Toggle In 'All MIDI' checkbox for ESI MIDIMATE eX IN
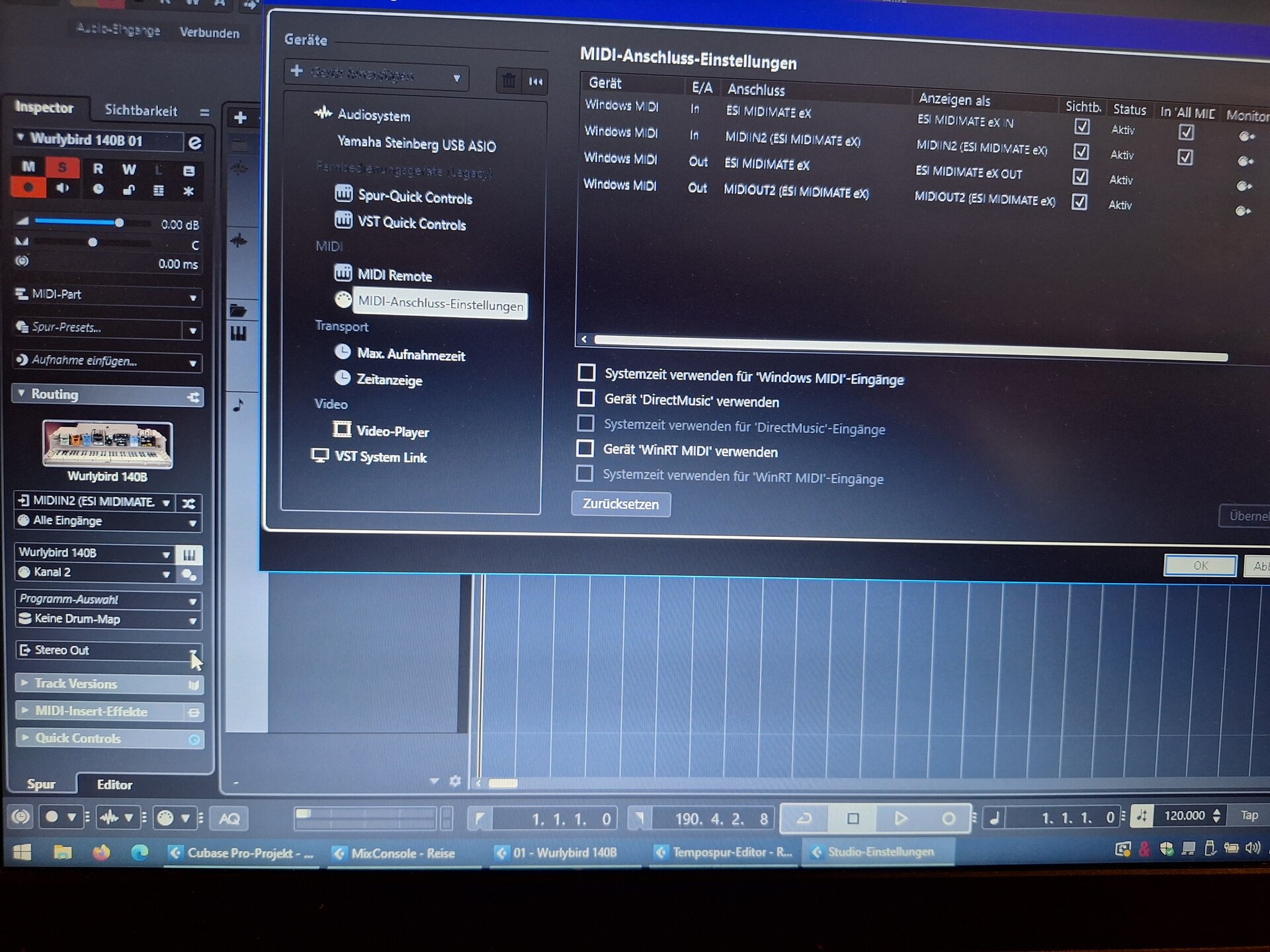1270x952 pixels. [1186, 132]
